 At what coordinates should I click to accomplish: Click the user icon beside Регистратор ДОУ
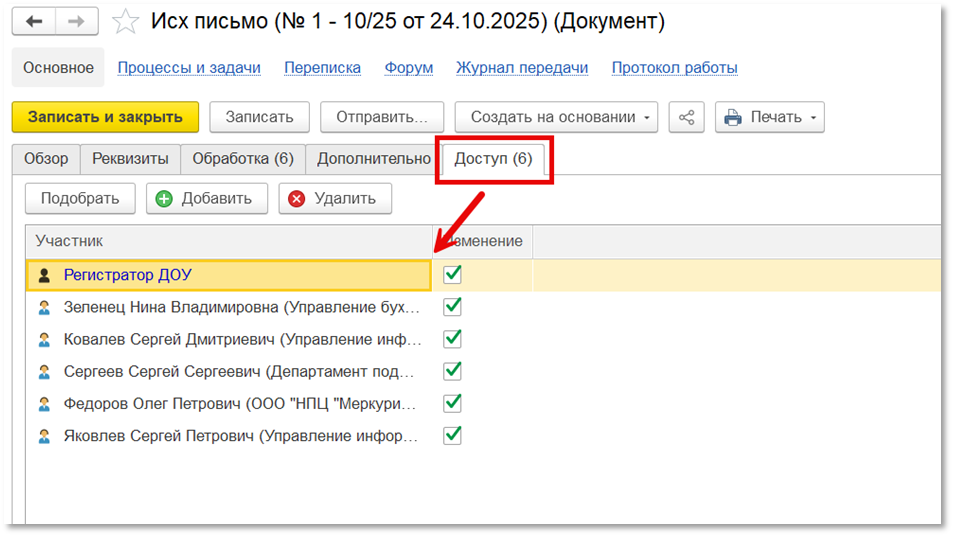(x=44, y=275)
